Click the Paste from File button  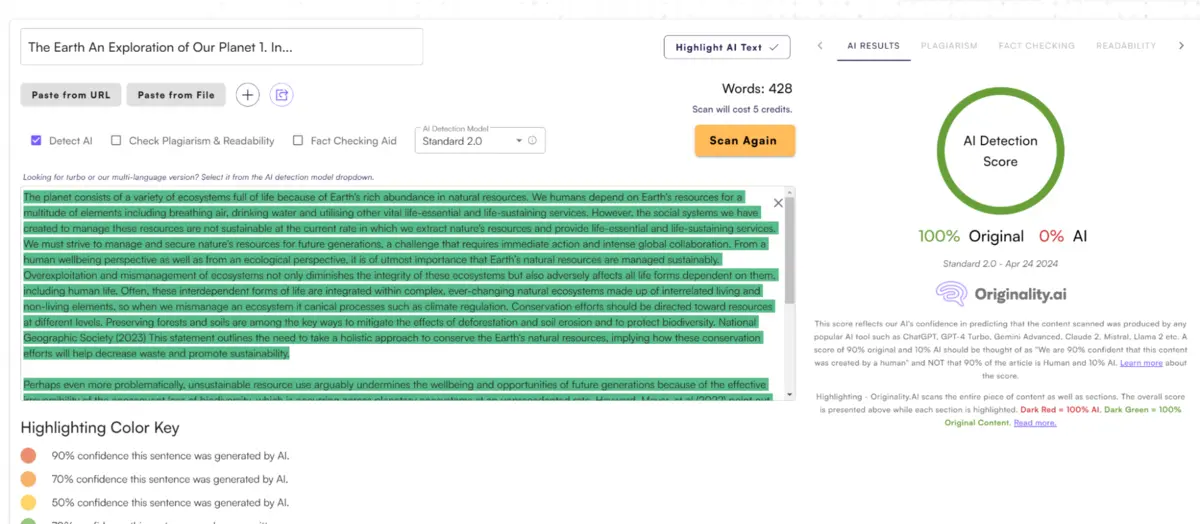pos(176,95)
